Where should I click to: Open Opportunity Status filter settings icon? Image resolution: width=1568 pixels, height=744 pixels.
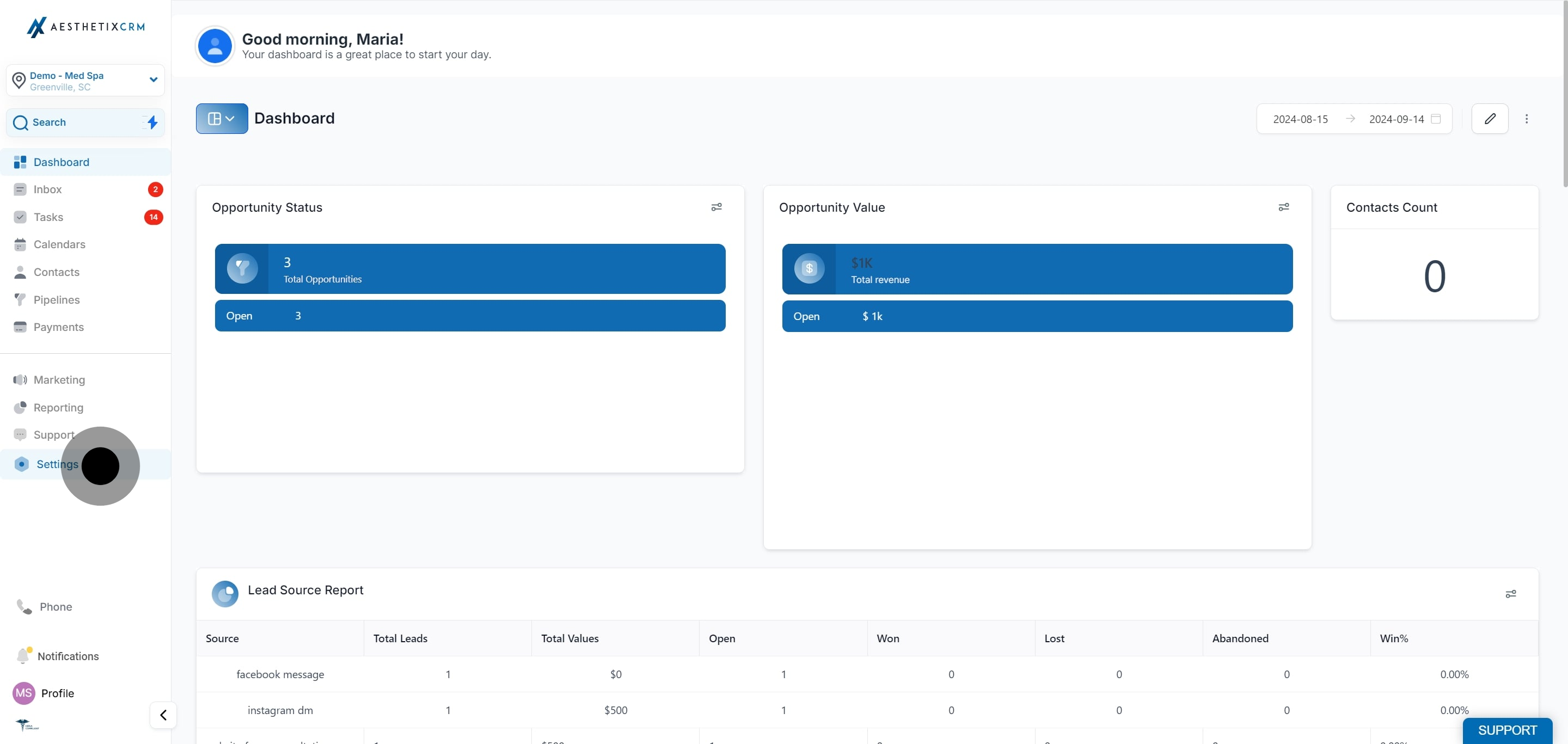pyautogui.click(x=716, y=207)
